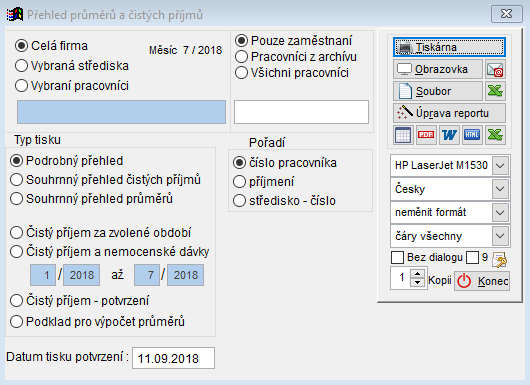Click the key settings icon beside checkbox 9
Image resolution: width=530 pixels, height=385 pixels.
click(x=499, y=260)
